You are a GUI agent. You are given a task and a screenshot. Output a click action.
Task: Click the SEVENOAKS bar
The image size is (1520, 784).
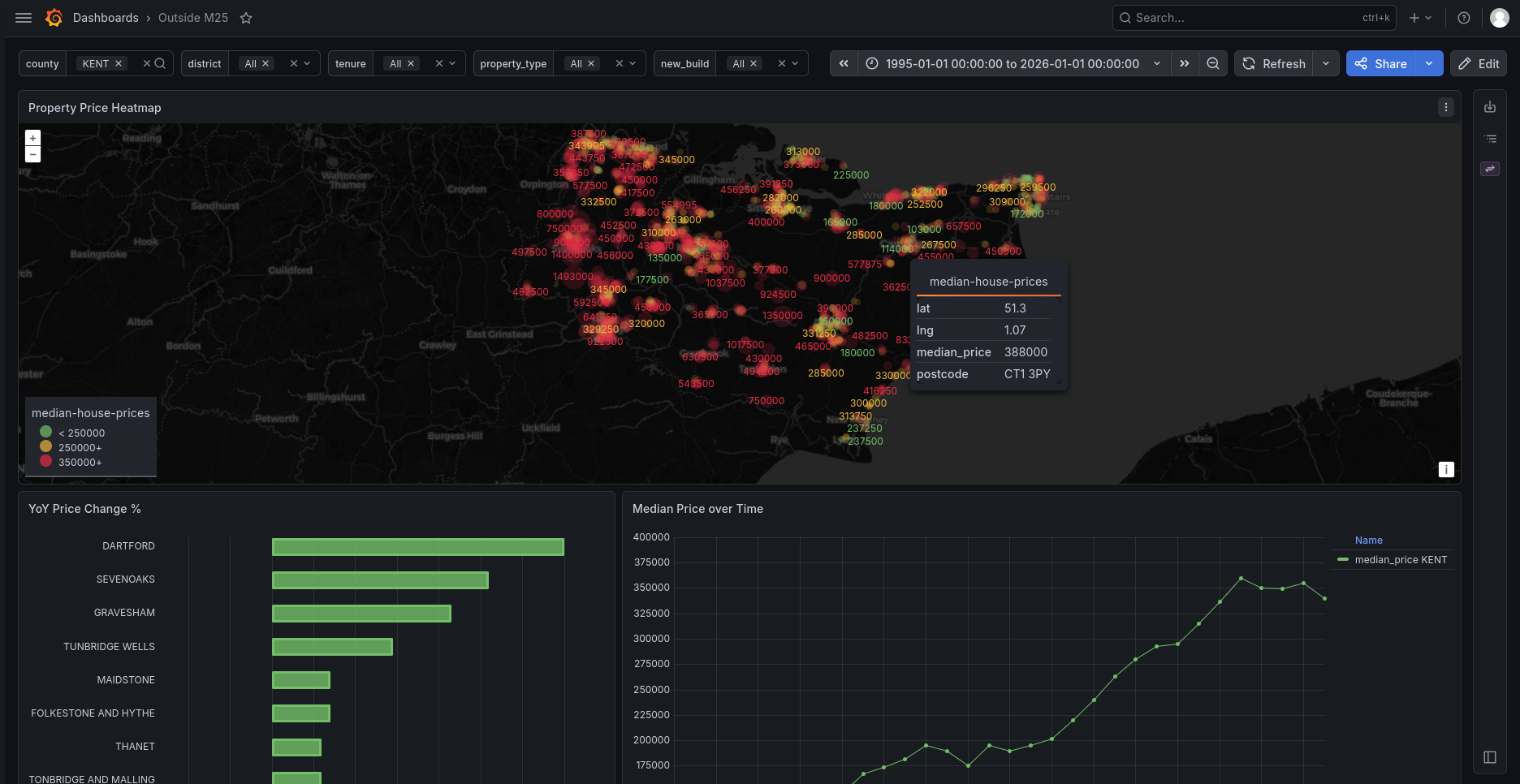point(380,580)
